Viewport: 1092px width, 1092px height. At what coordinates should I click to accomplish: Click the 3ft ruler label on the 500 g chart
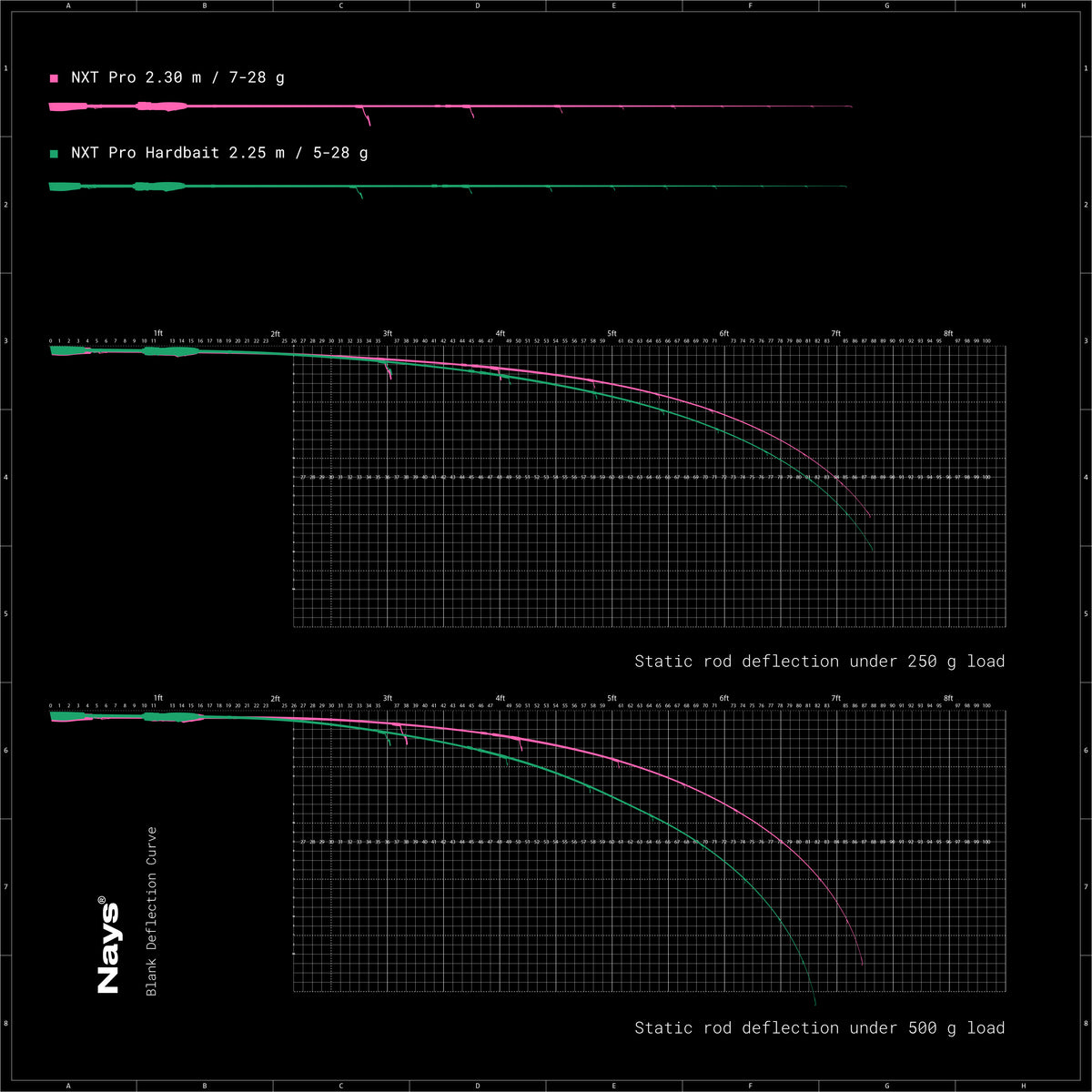[x=387, y=698]
